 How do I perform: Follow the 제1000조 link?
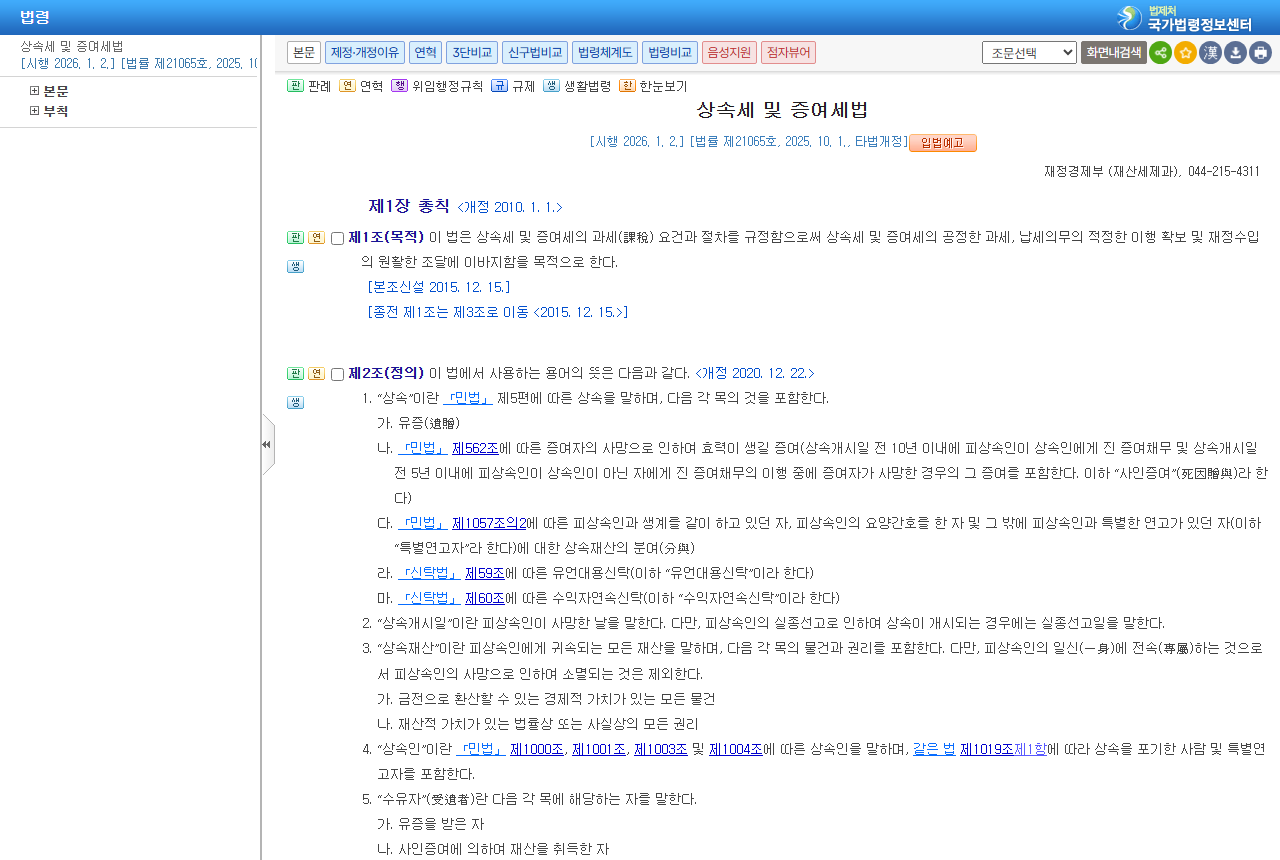537,749
